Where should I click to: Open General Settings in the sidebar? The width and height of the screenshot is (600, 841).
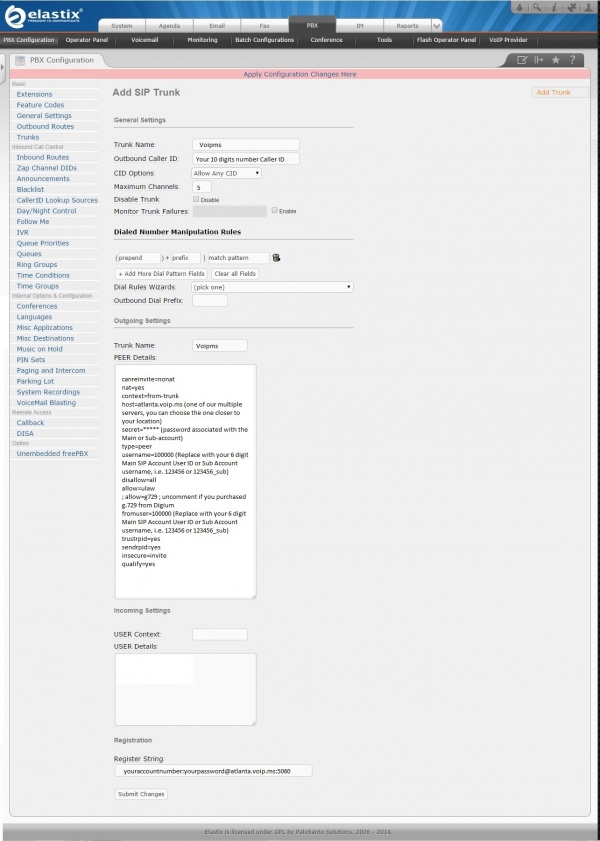pos(44,116)
